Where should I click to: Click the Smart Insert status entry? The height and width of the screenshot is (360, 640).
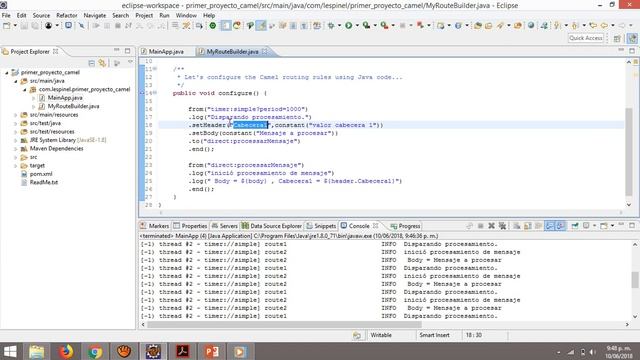point(434,335)
